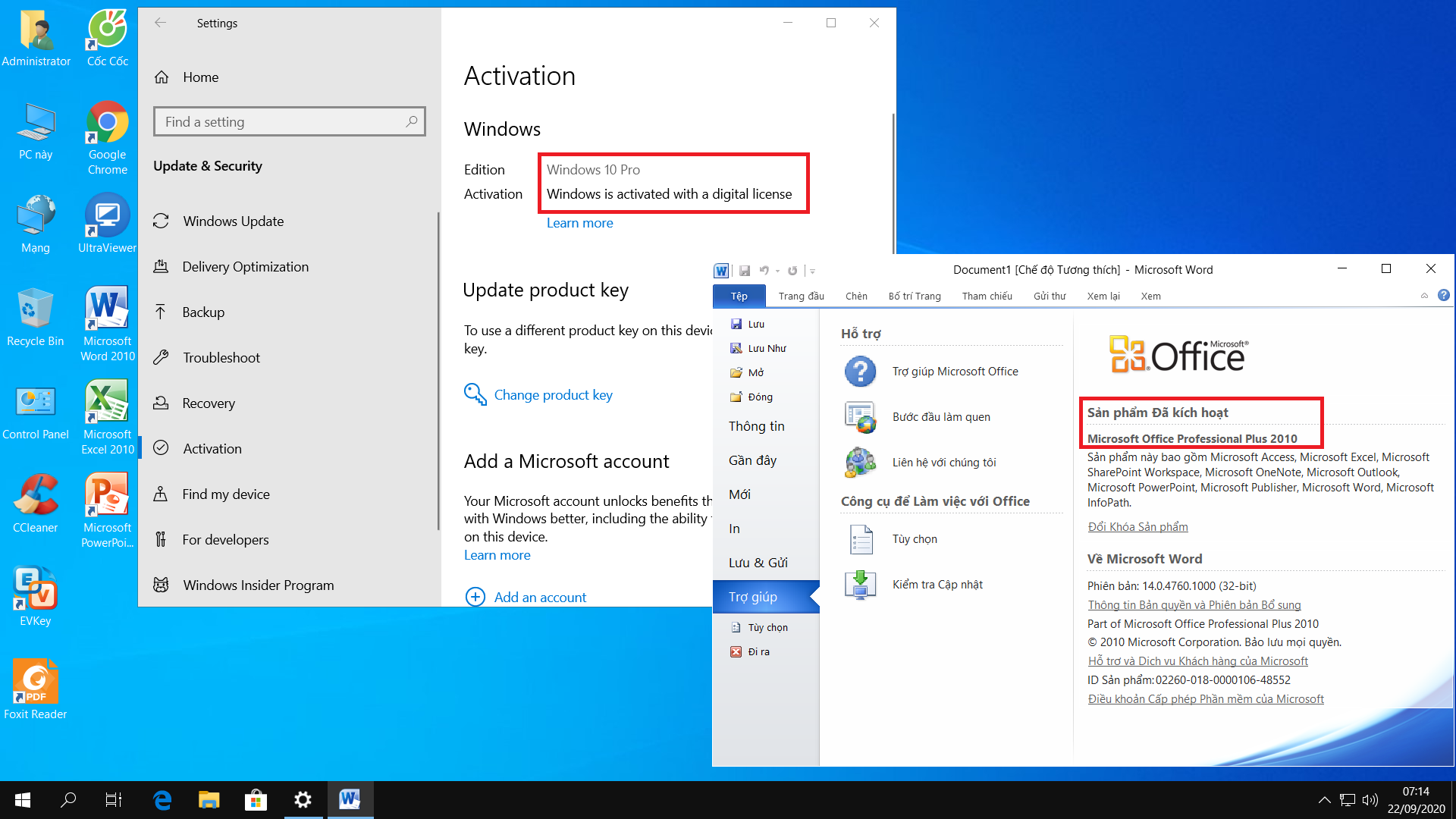Open the Cốc Cốc browser desktop icon

pyautogui.click(x=107, y=38)
